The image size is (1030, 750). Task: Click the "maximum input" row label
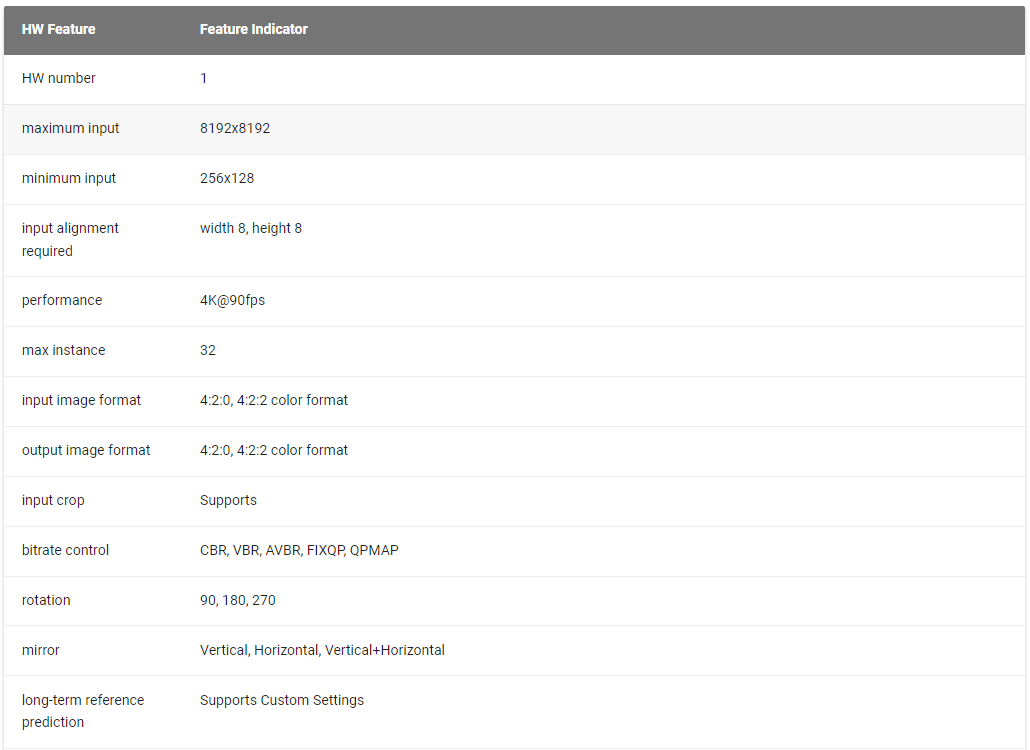pyautogui.click(x=71, y=128)
